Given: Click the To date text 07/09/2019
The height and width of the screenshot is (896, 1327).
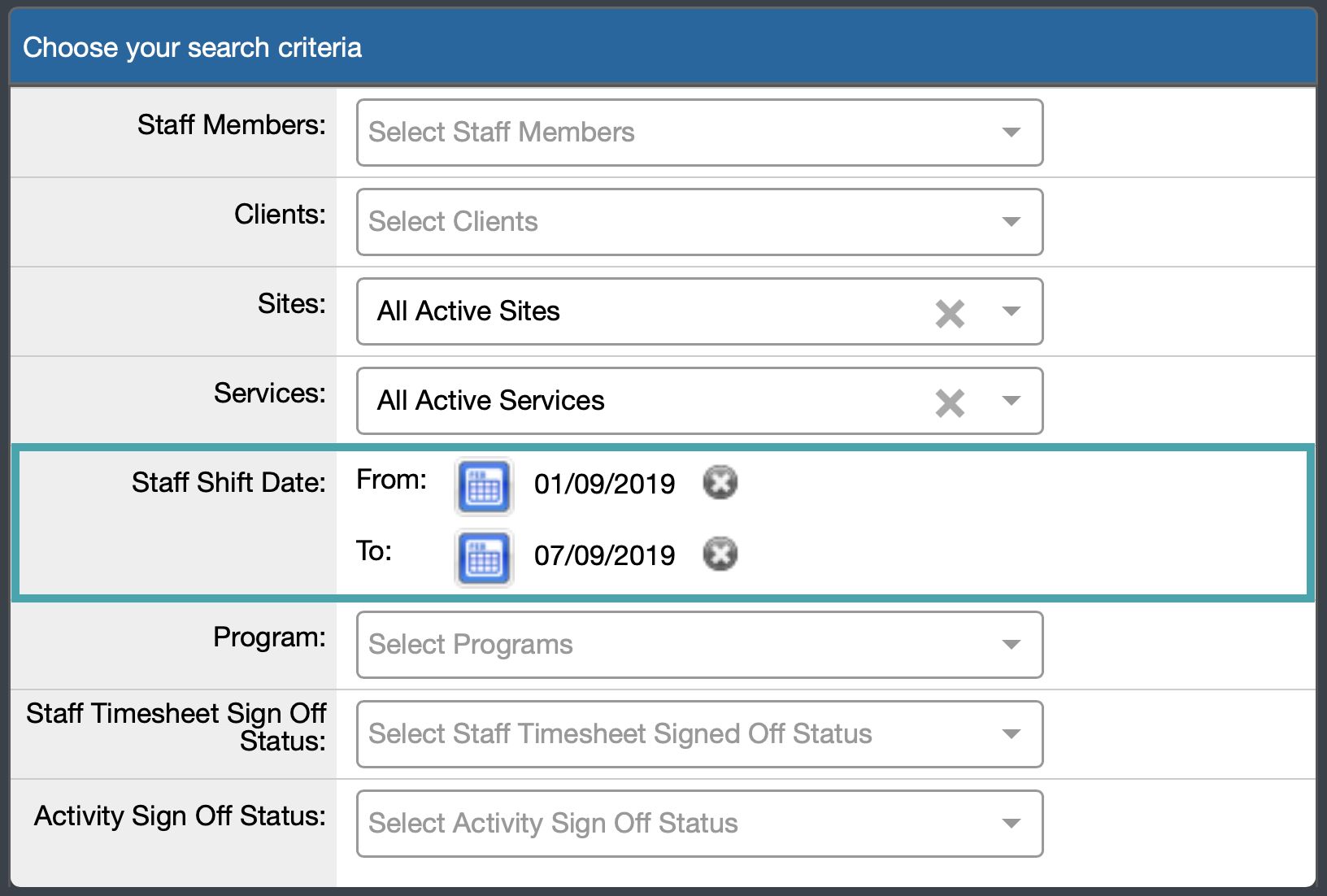Looking at the screenshot, I should [604, 555].
